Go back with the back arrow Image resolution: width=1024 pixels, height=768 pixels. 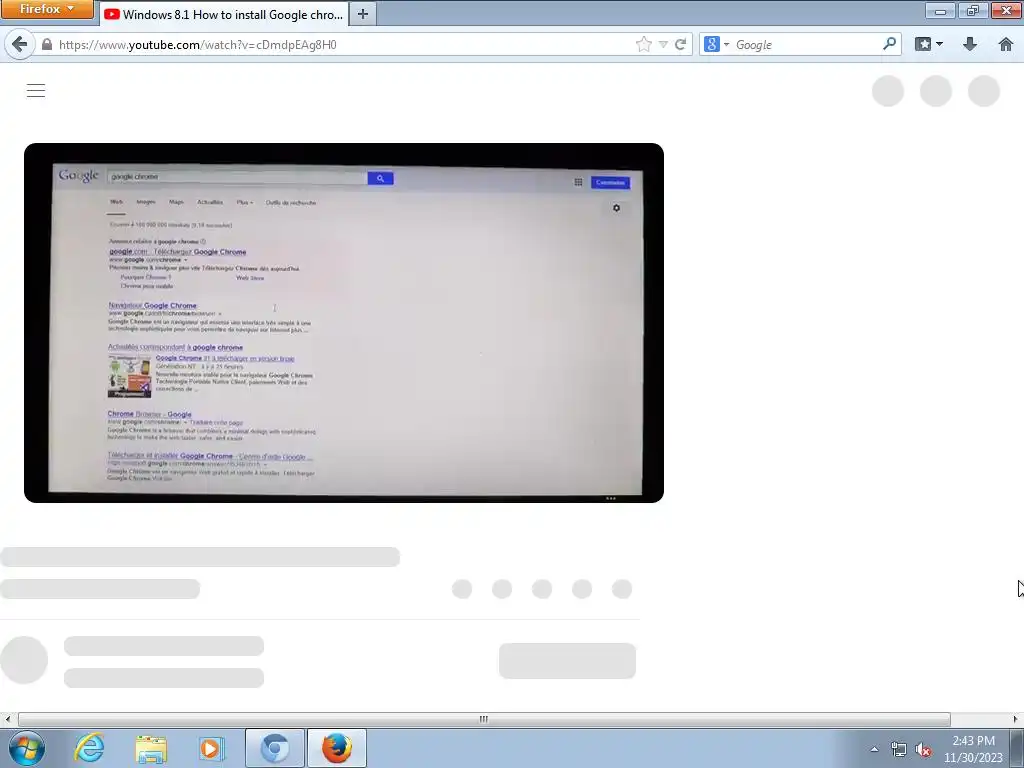(19, 44)
